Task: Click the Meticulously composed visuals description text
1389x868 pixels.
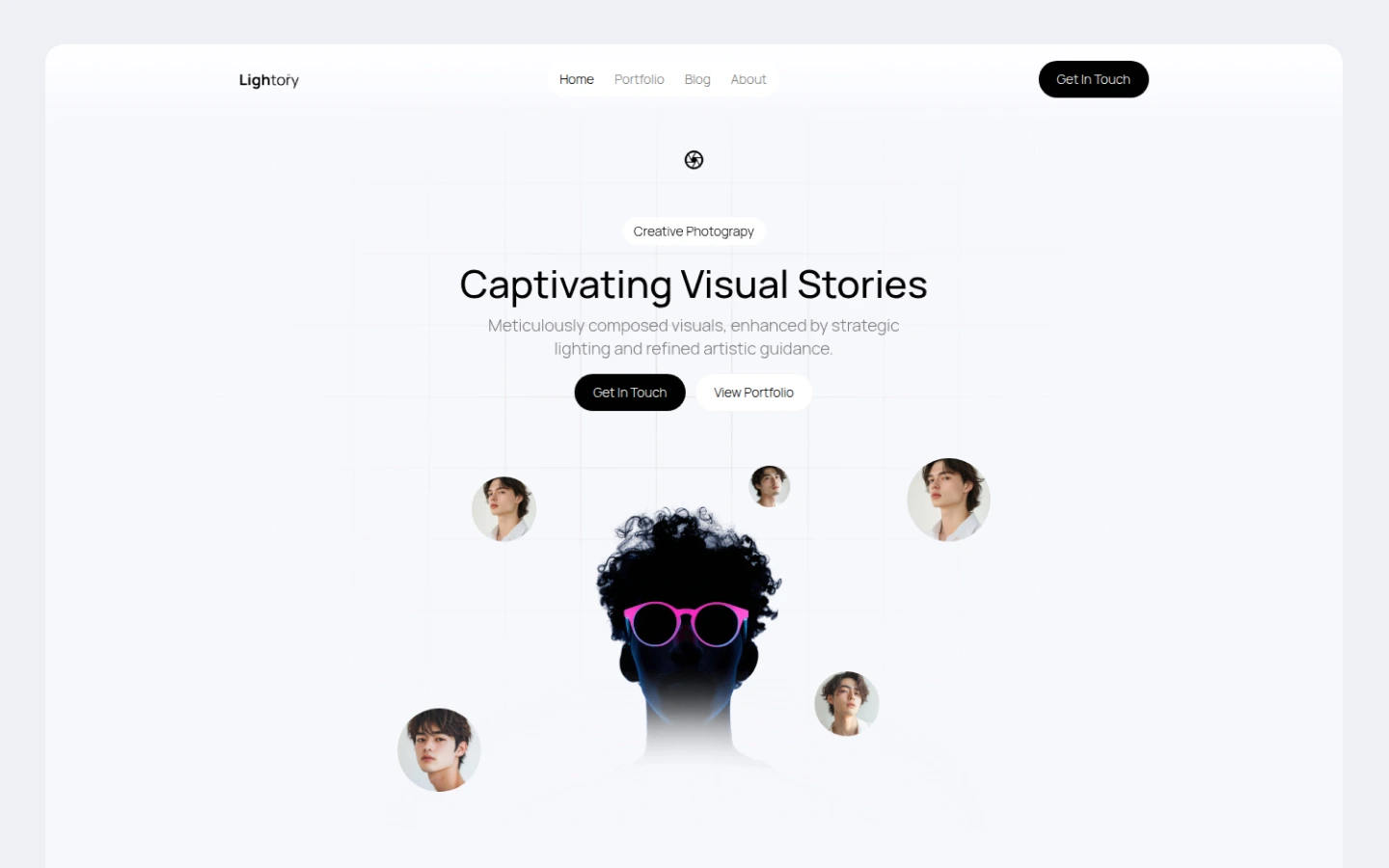Action: pyautogui.click(x=694, y=338)
